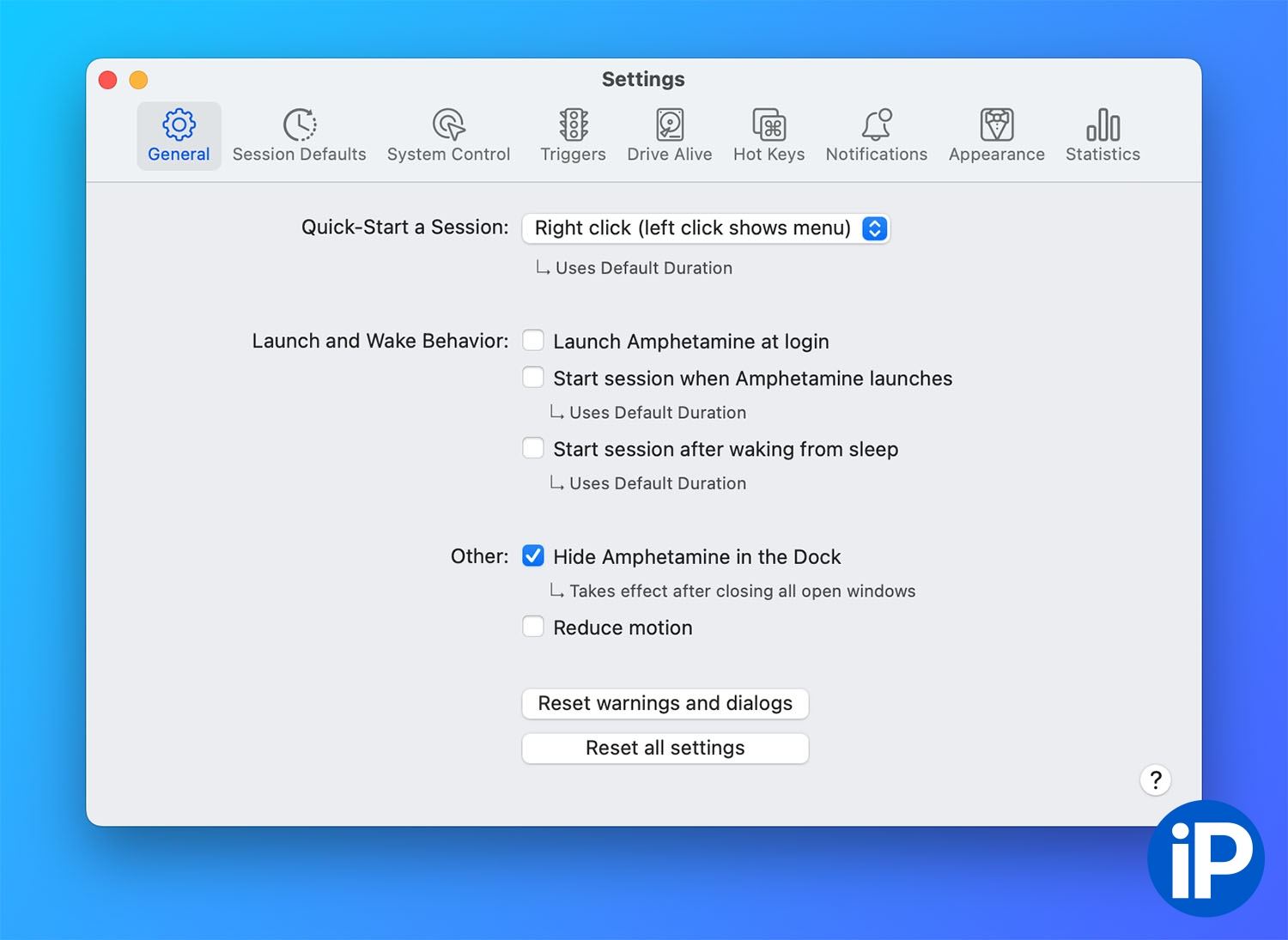Image resolution: width=1288 pixels, height=940 pixels.
Task: Tick Start session when Amphetamine launches
Action: (533, 378)
